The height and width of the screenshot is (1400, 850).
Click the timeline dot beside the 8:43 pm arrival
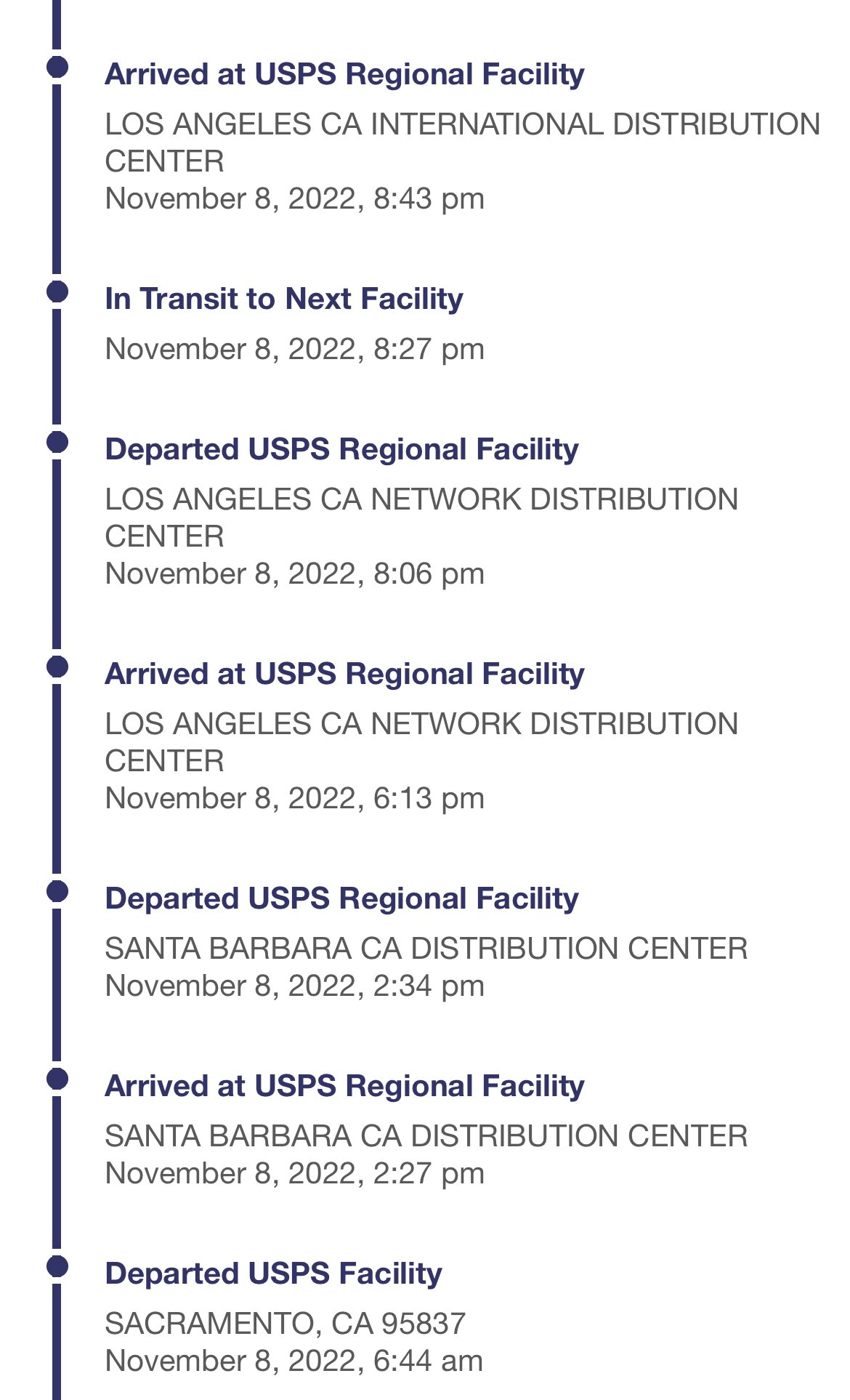(57, 68)
